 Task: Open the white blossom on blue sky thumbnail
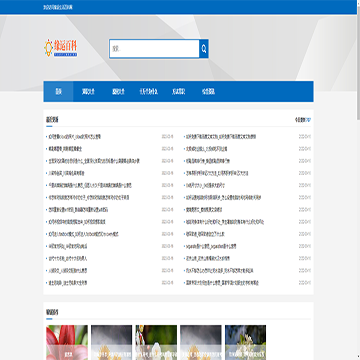(245, 342)
